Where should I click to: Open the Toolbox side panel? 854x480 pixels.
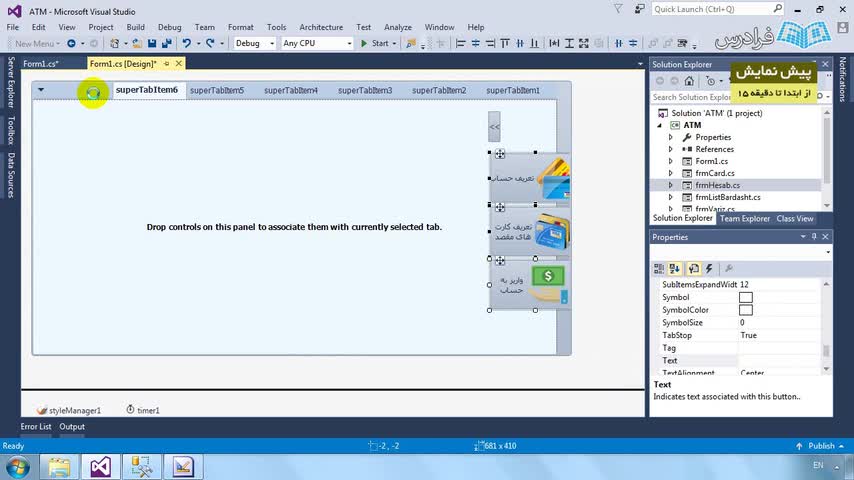tap(11, 130)
